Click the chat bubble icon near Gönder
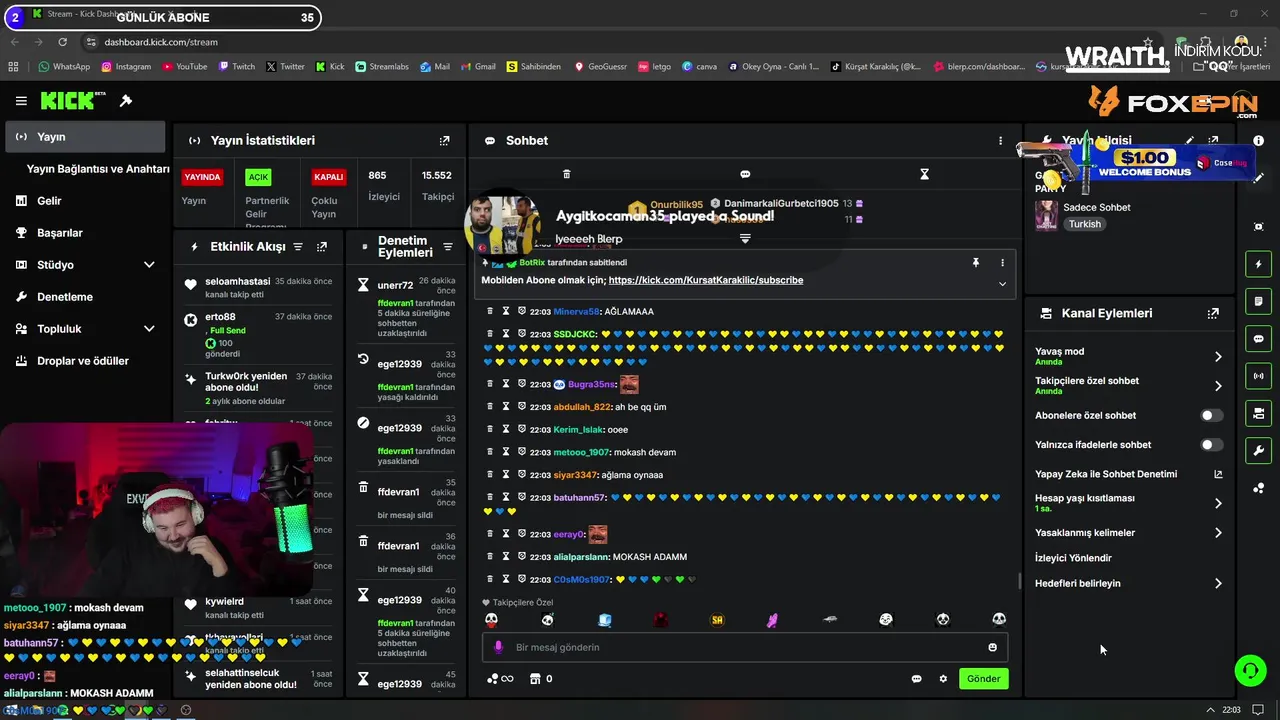This screenshot has height=720, width=1280. point(916,679)
